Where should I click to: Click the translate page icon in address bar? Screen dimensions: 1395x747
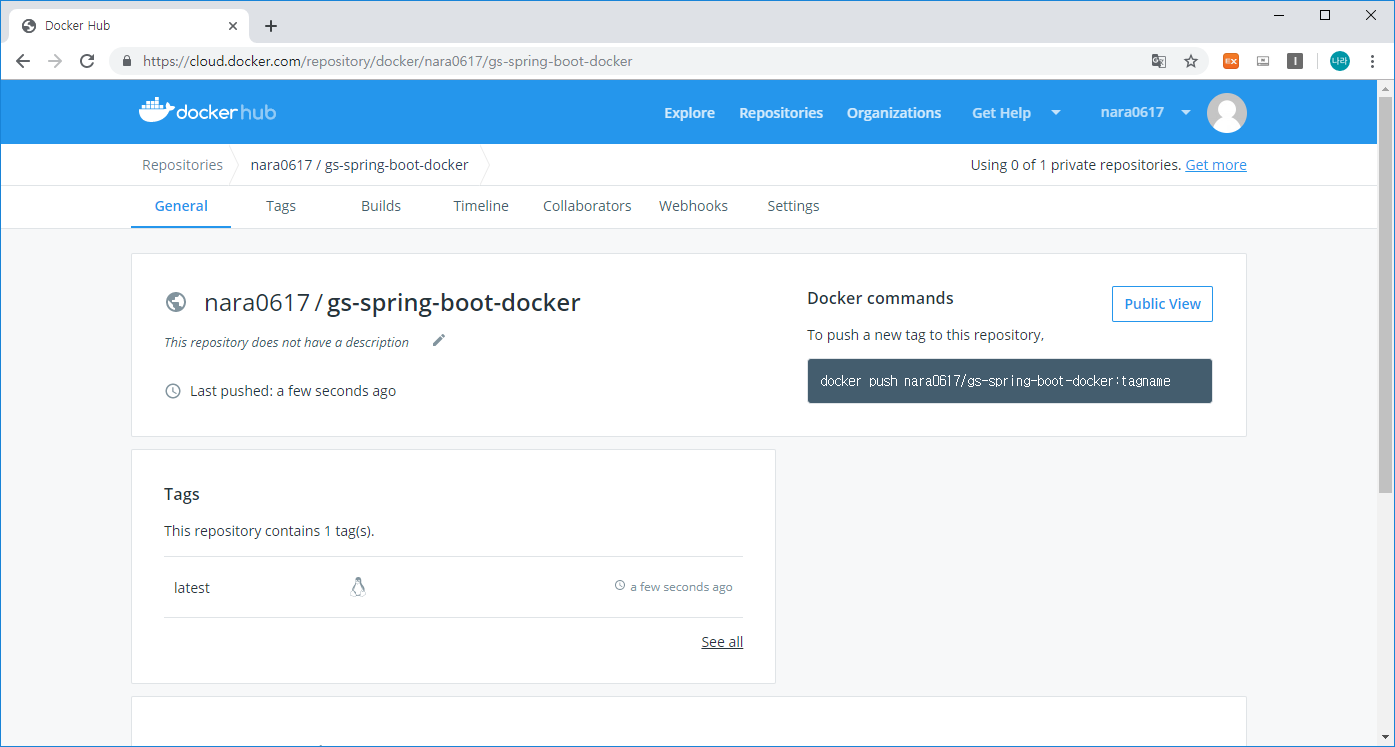tap(1159, 61)
